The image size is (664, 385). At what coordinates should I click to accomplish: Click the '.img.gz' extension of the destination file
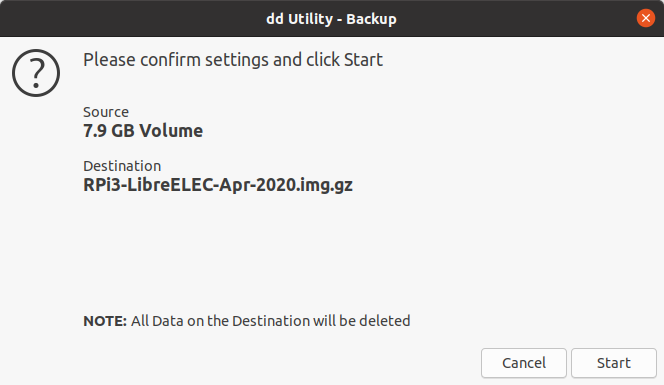[x=324, y=186]
